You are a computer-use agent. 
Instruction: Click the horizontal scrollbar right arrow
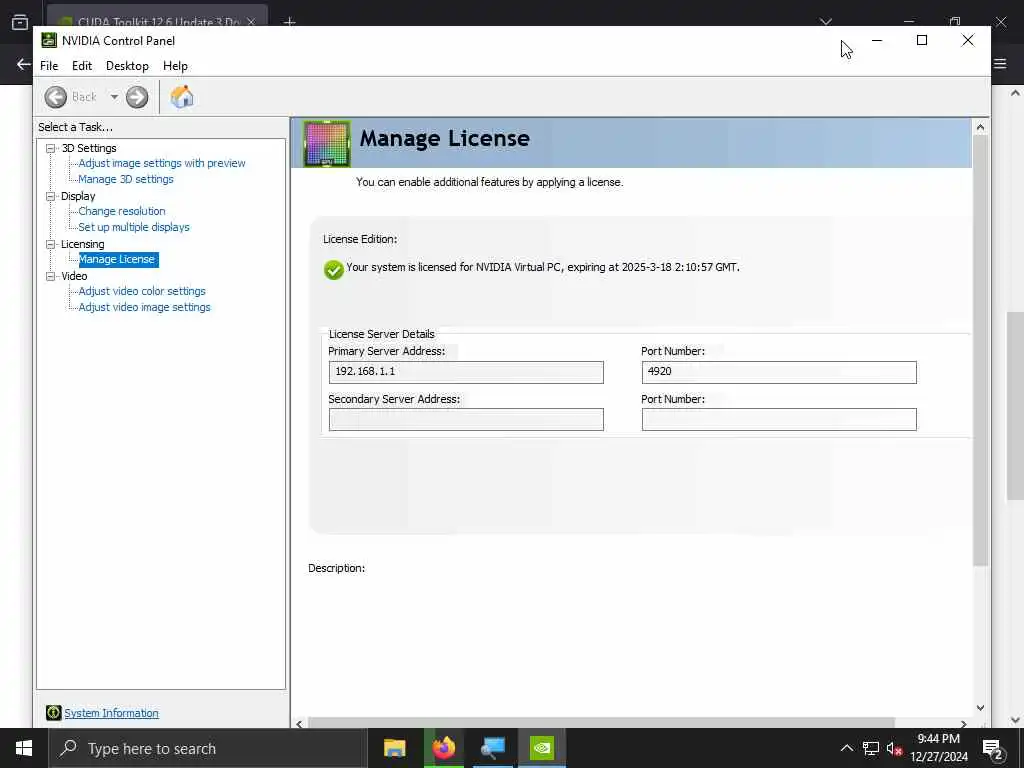[x=964, y=724]
